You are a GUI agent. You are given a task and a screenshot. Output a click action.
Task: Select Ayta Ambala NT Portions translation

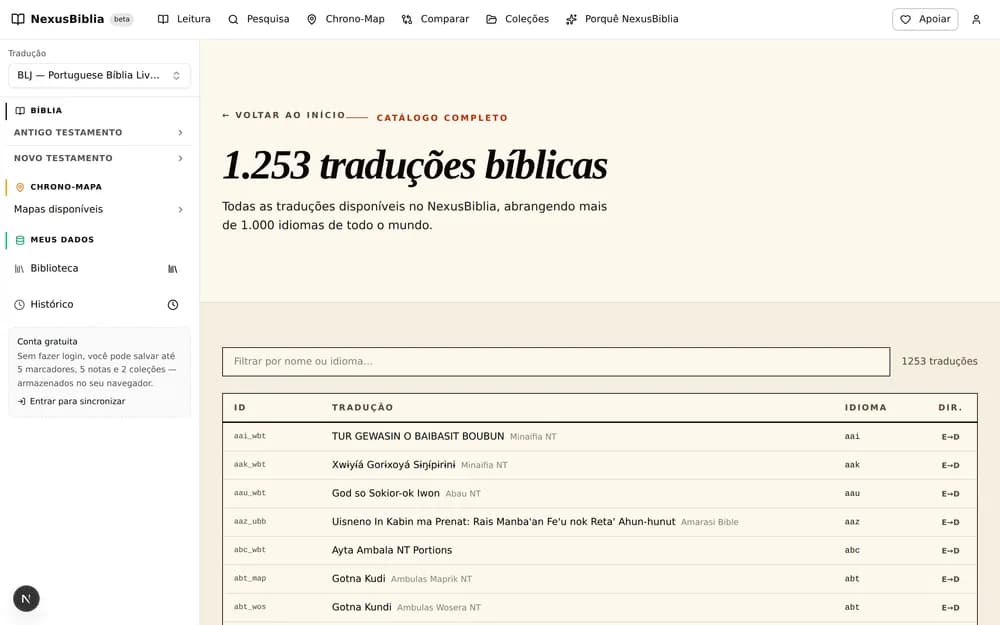point(392,550)
